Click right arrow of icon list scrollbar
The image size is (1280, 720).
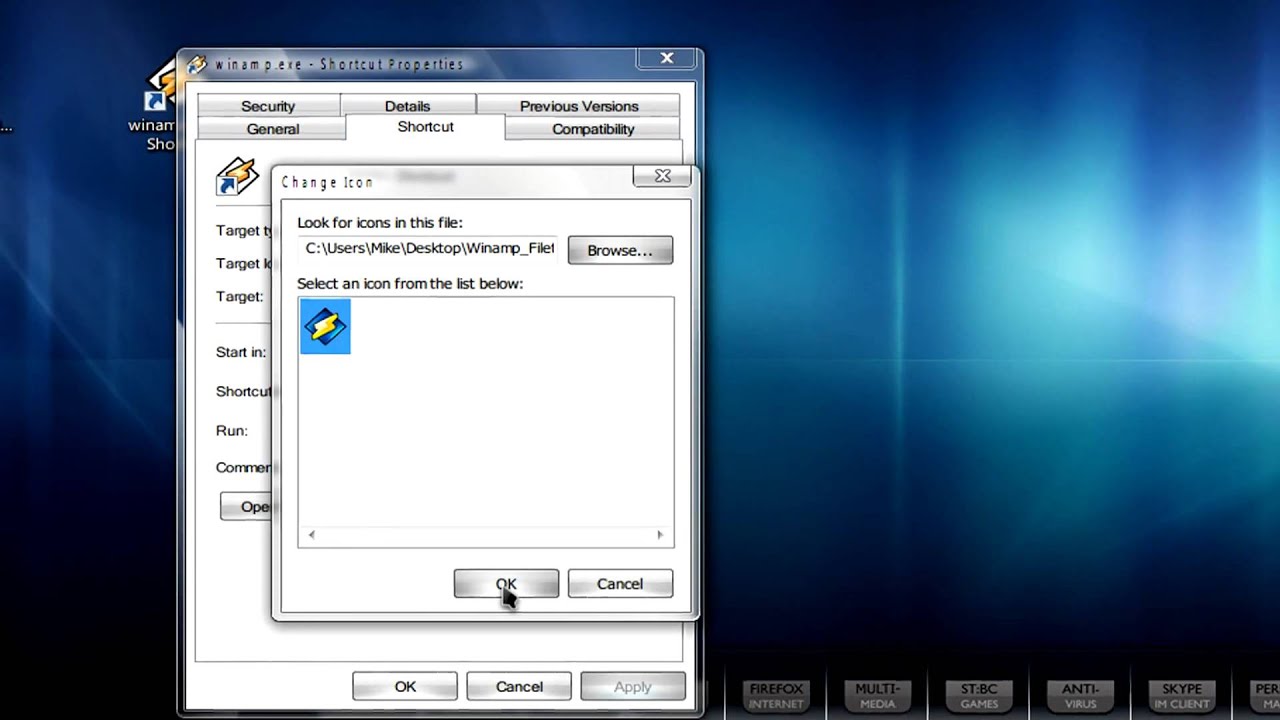(660, 535)
